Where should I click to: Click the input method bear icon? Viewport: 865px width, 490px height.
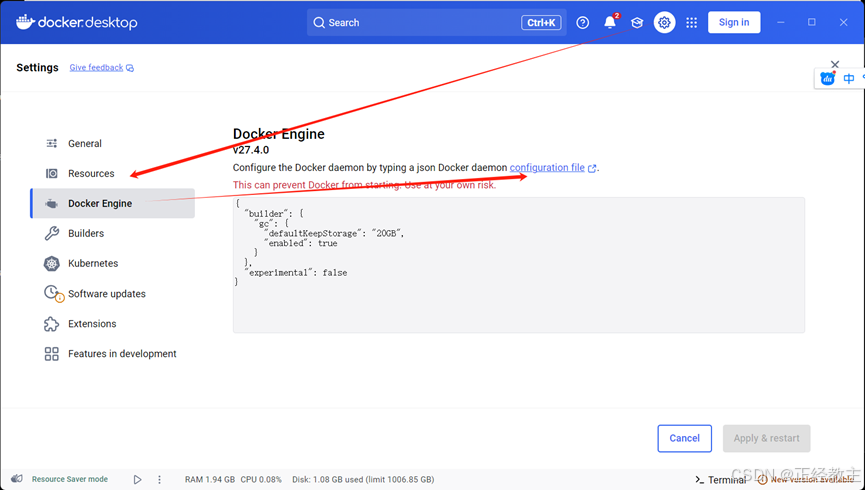click(827, 78)
